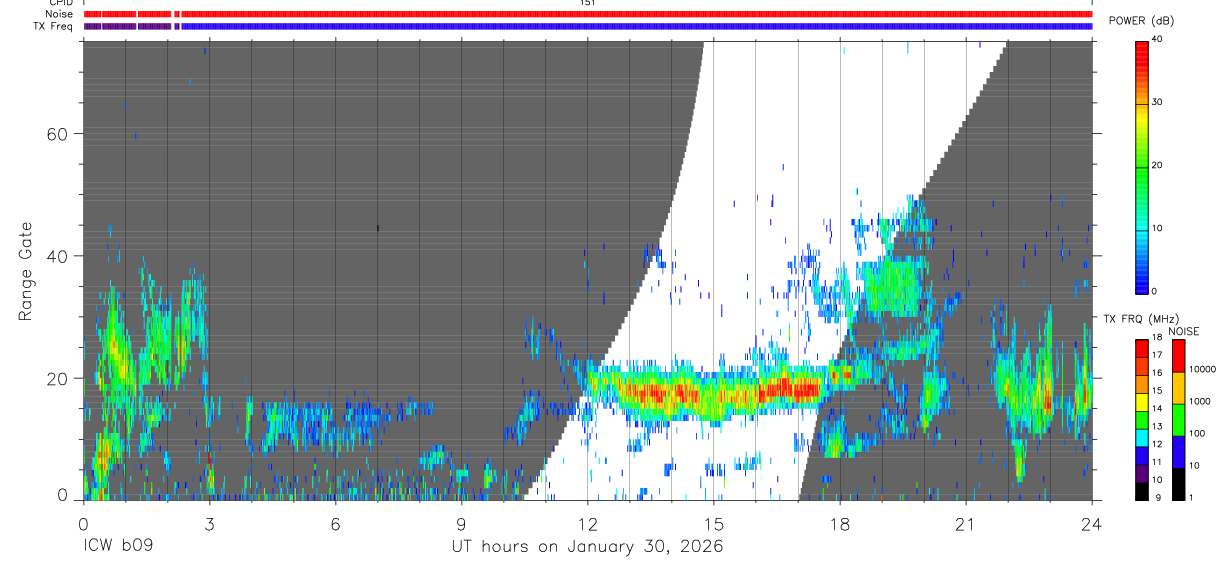Click the 'TX Freq' row label at top left

[54, 26]
